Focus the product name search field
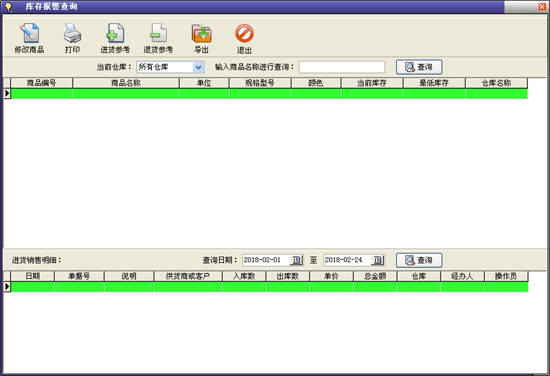 pyautogui.click(x=342, y=67)
